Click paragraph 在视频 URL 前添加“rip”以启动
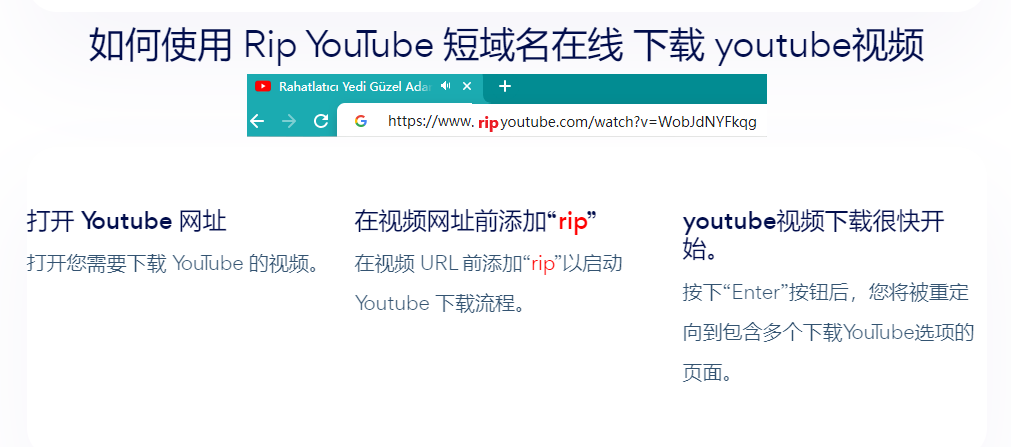This screenshot has height=447, width=1011. click(488, 264)
